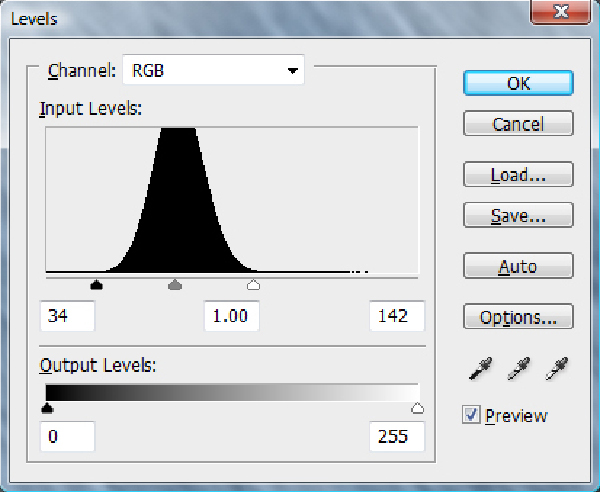Image resolution: width=600 pixels, height=492 pixels.
Task: Click the input highlight field showing 142
Action: point(397,316)
